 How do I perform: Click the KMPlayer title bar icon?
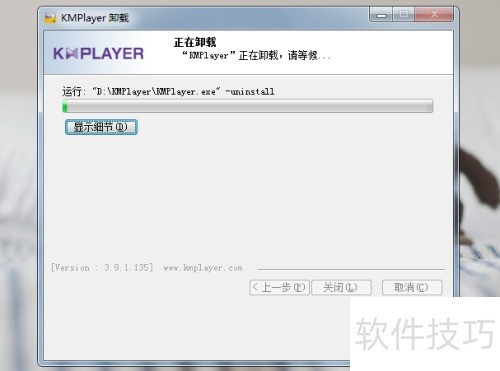50,18
